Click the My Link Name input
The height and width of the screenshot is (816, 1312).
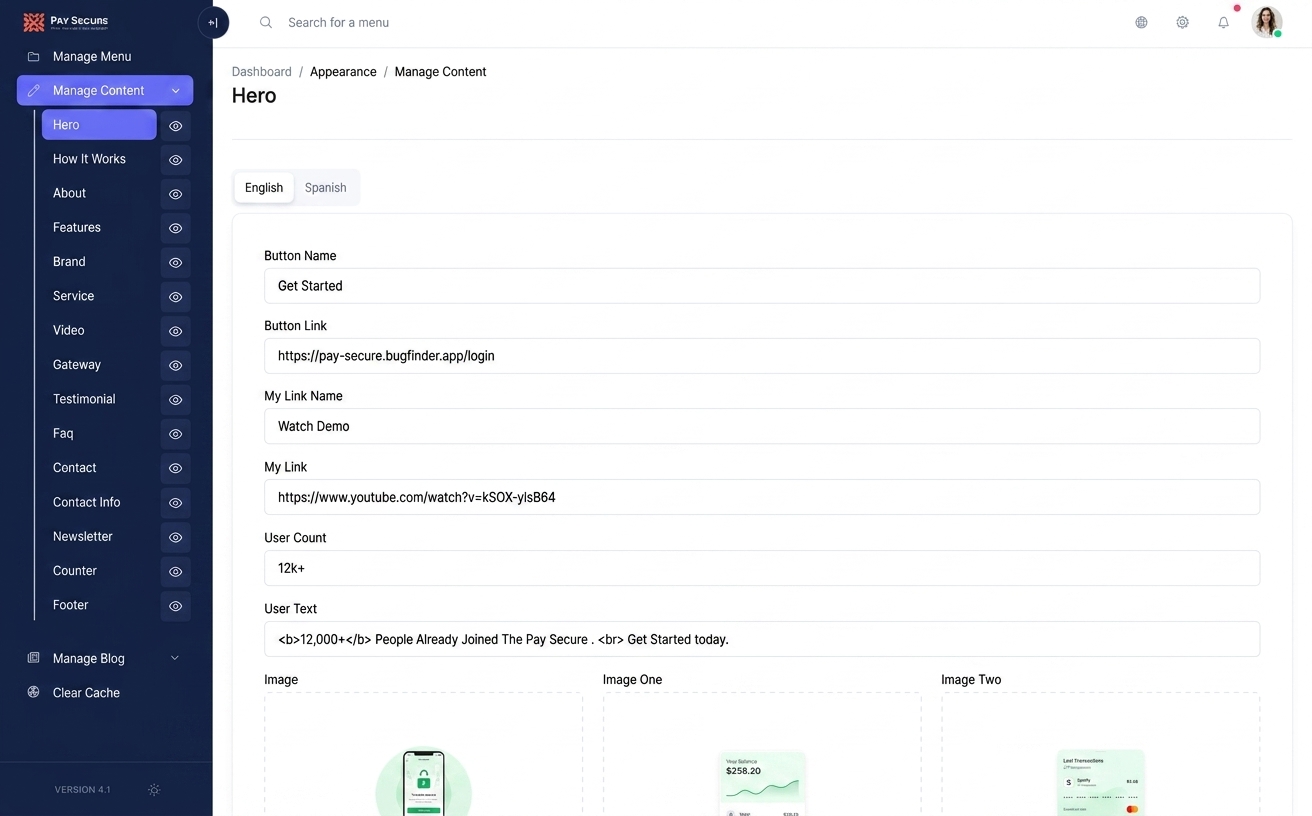[x=762, y=426]
